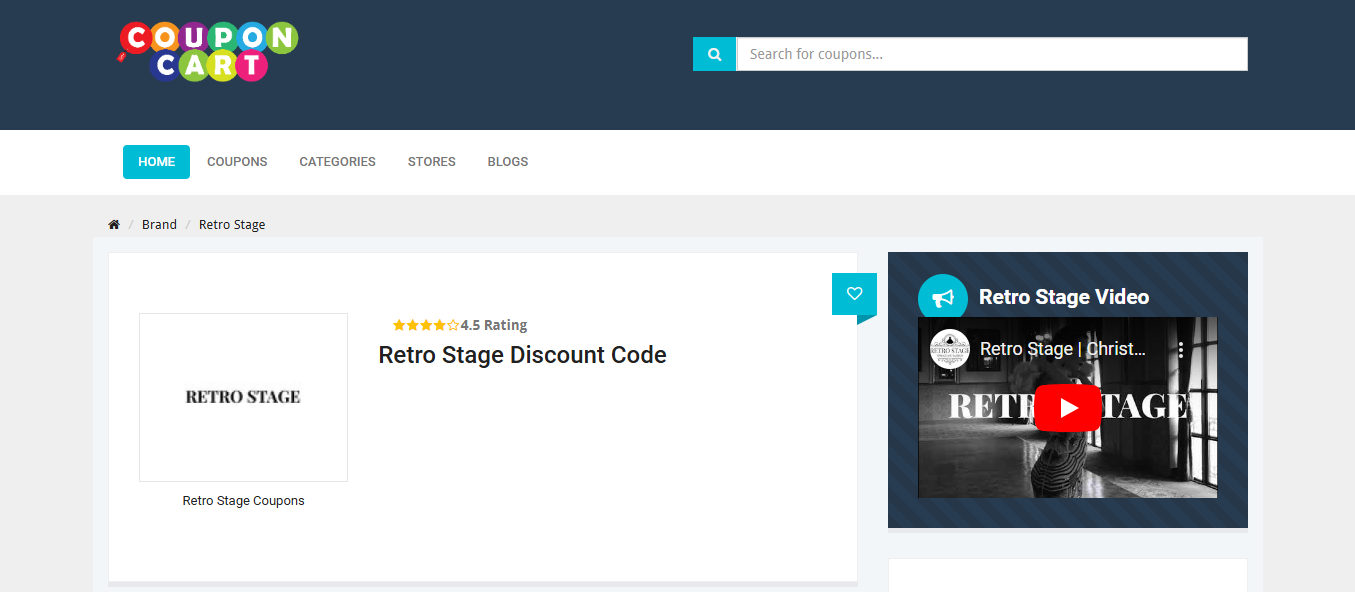The width and height of the screenshot is (1355, 592).
Task: Navigate to the STORES menu item
Action: (432, 162)
